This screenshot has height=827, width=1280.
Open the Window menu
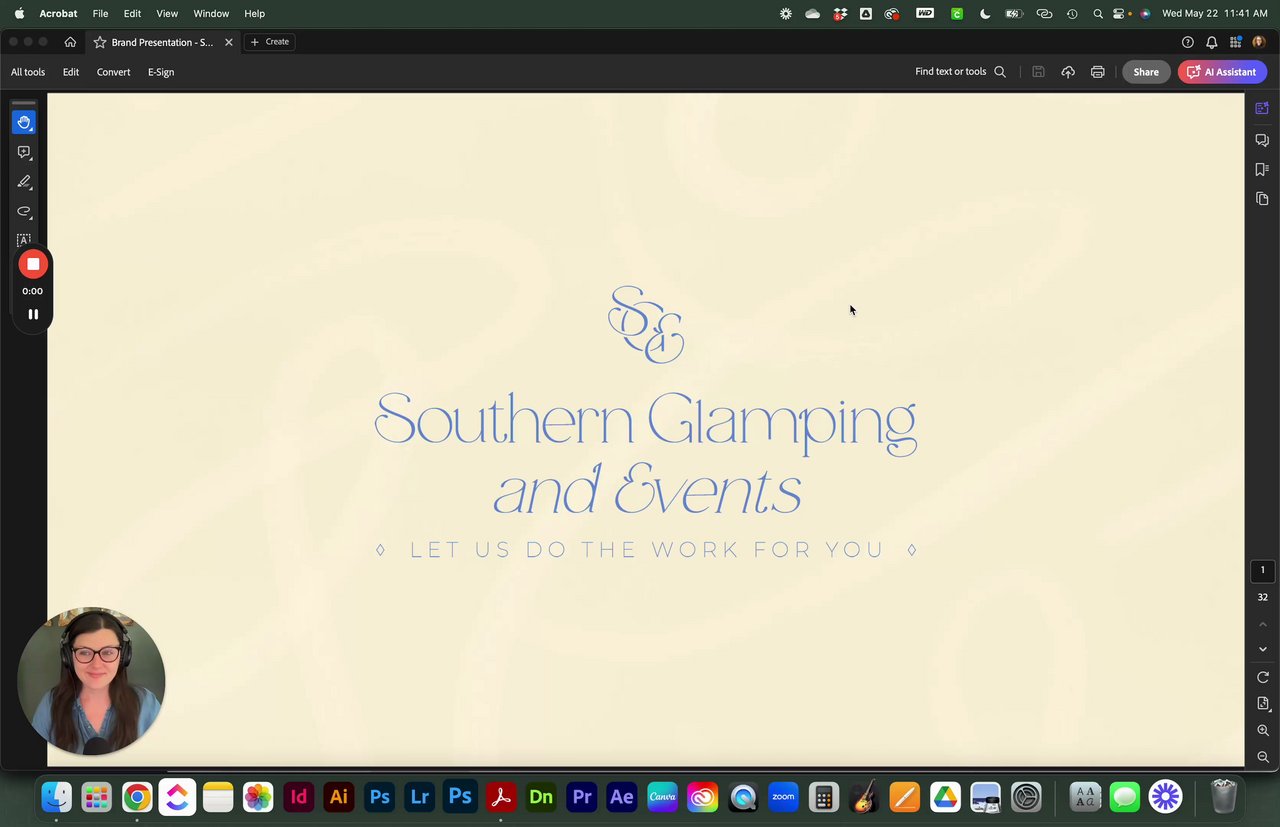pos(211,14)
